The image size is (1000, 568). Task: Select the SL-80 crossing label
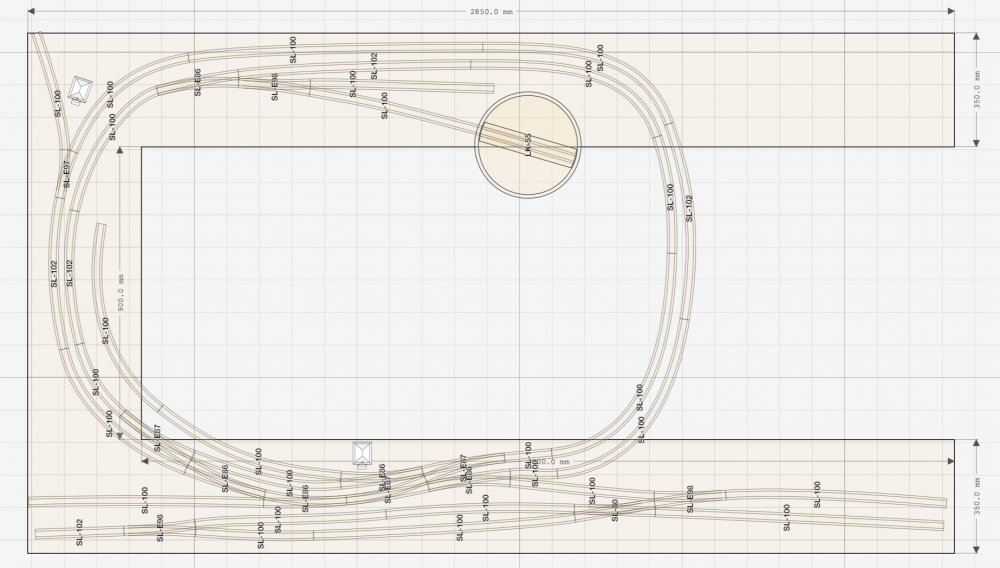click(x=614, y=510)
